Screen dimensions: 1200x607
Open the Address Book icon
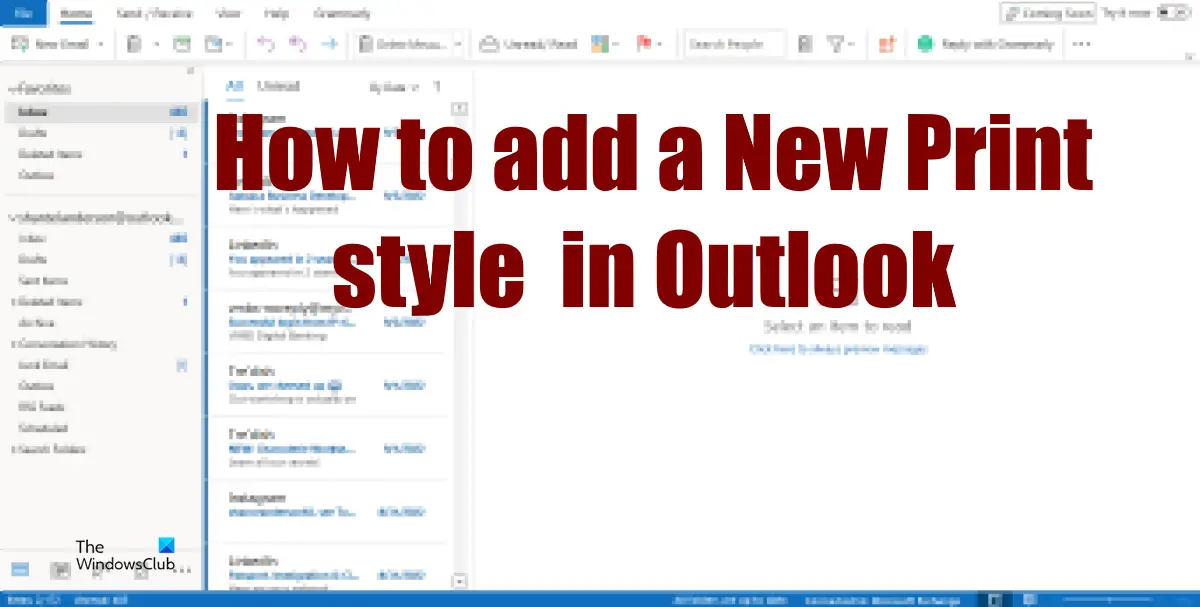(806, 43)
